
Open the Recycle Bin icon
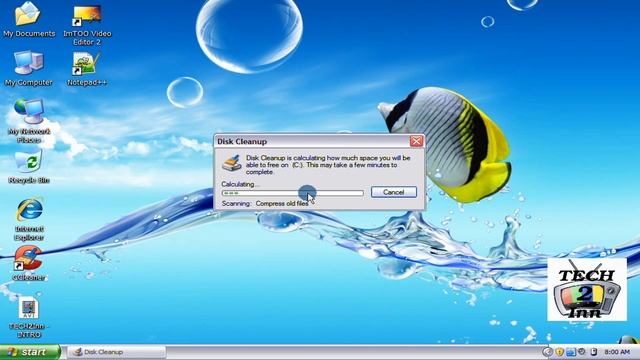tap(29, 167)
